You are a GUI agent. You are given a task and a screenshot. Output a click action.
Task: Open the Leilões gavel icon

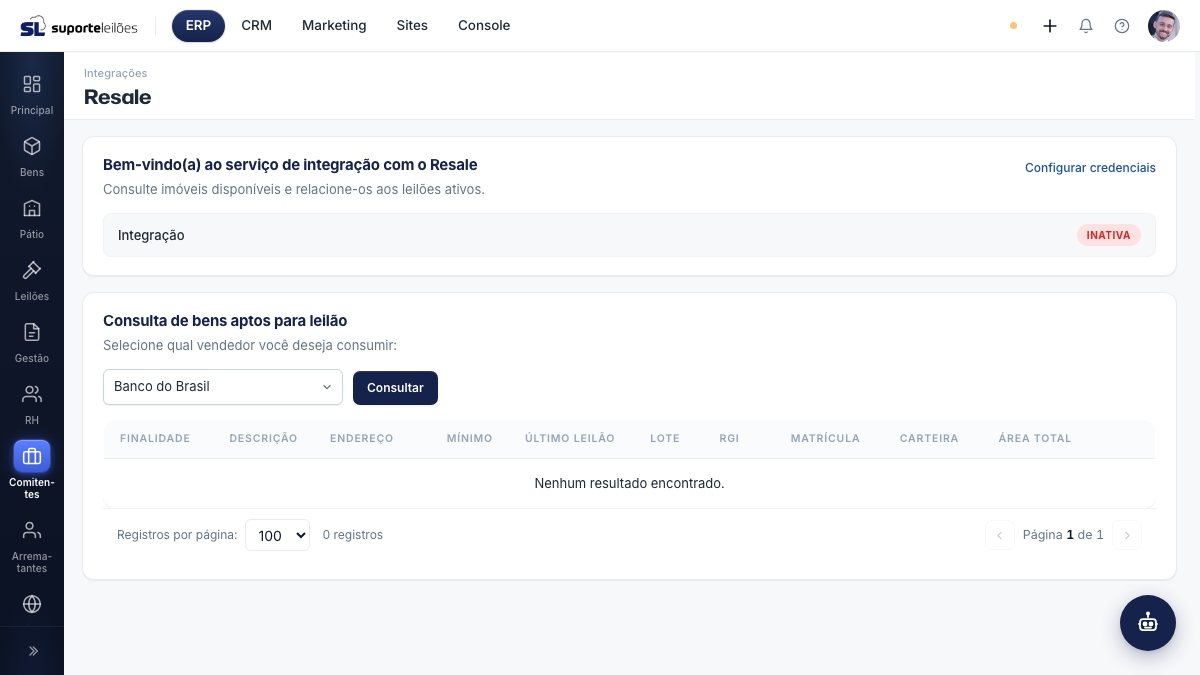pyautogui.click(x=32, y=270)
